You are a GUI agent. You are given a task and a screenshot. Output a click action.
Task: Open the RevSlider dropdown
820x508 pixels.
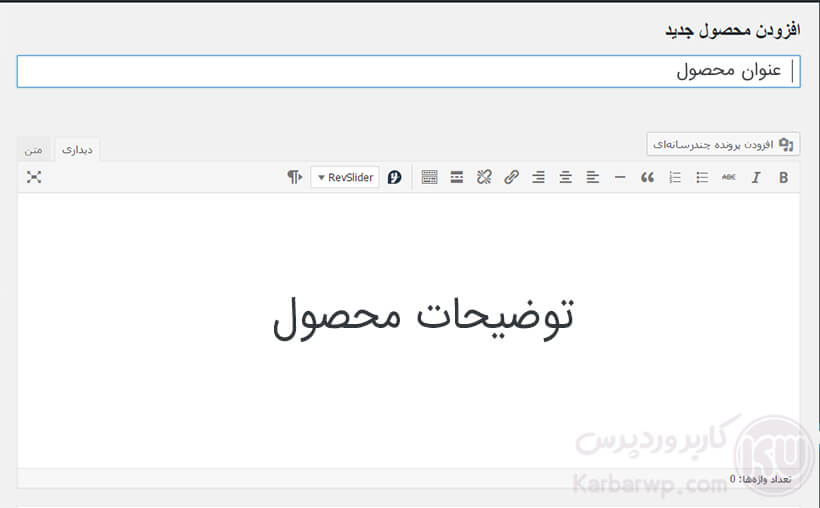pos(345,177)
